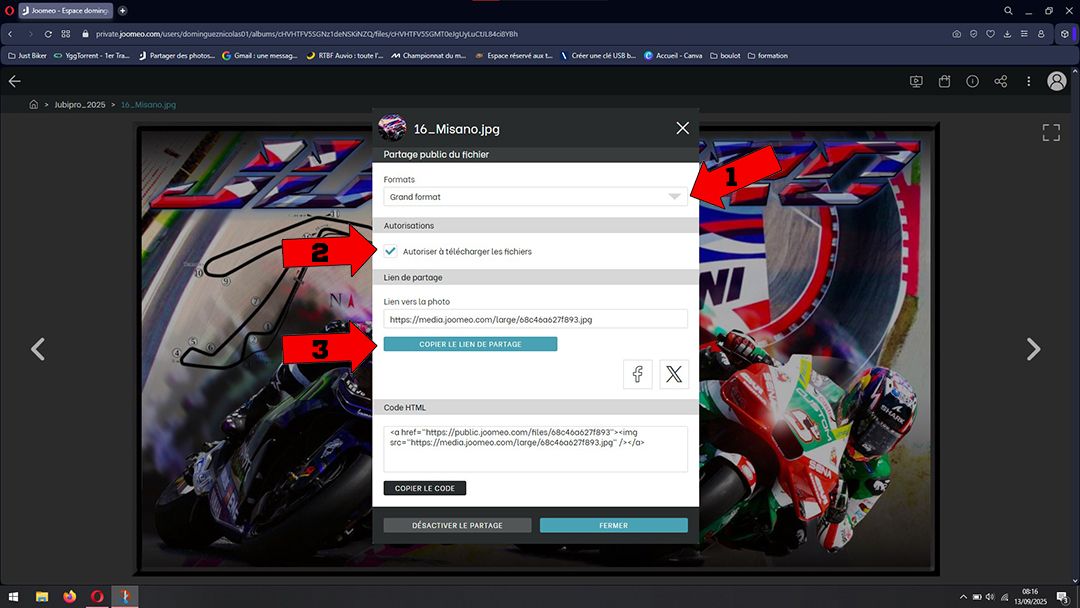Go to the next photo arrow
The width and height of the screenshot is (1080, 608).
(x=1033, y=349)
